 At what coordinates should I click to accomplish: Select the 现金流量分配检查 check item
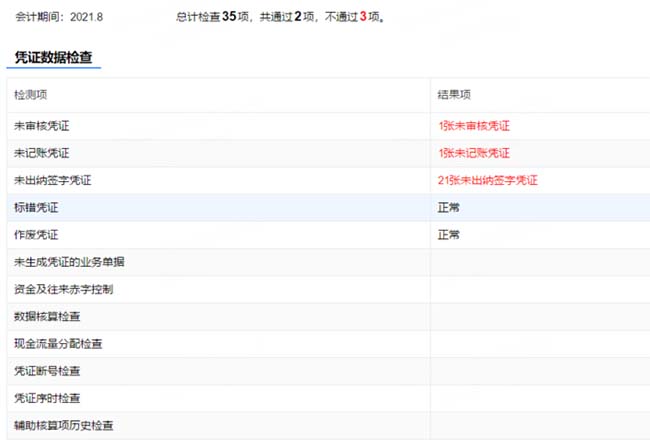(x=58, y=344)
